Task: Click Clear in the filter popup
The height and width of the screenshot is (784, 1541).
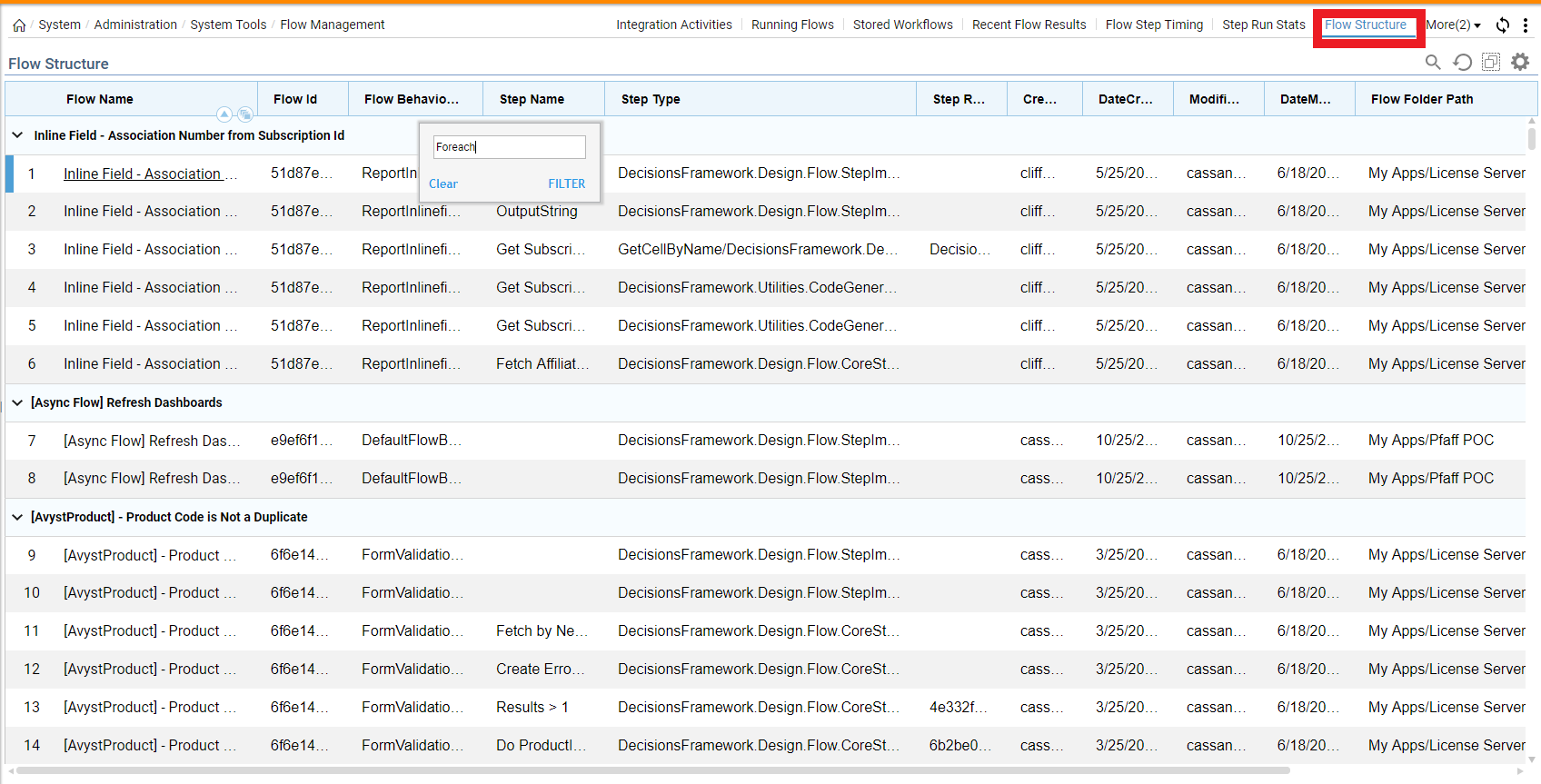Action: tap(443, 184)
